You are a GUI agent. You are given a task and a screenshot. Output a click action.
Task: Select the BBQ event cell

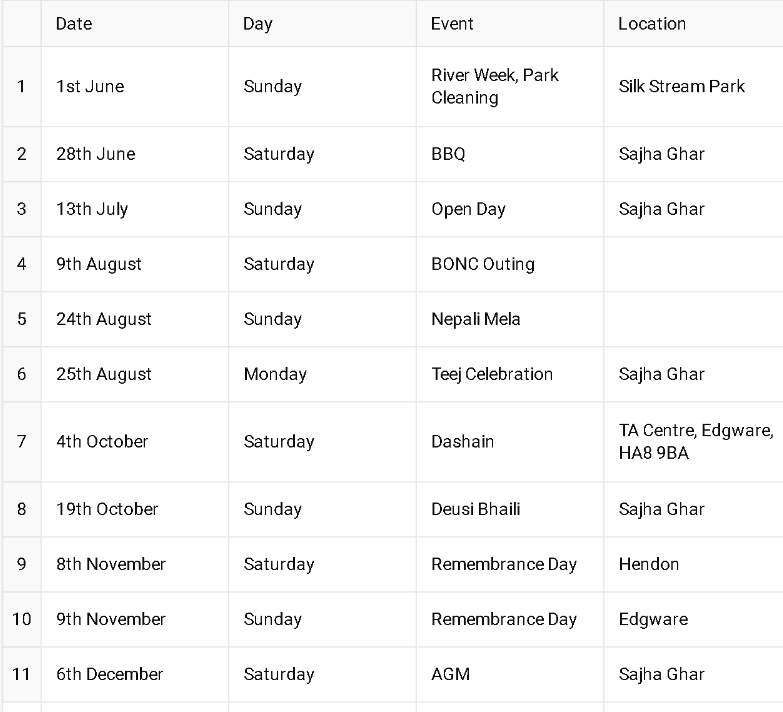510,154
